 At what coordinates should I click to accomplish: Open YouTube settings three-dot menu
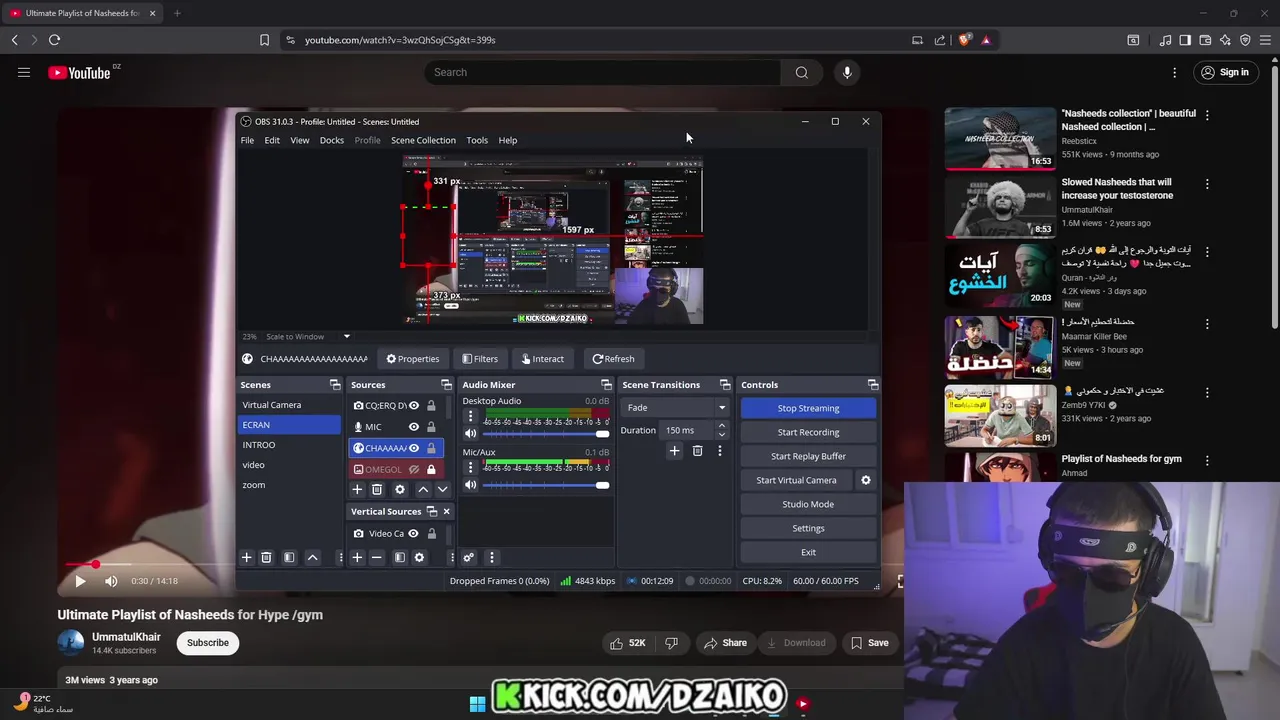pos(1175,72)
